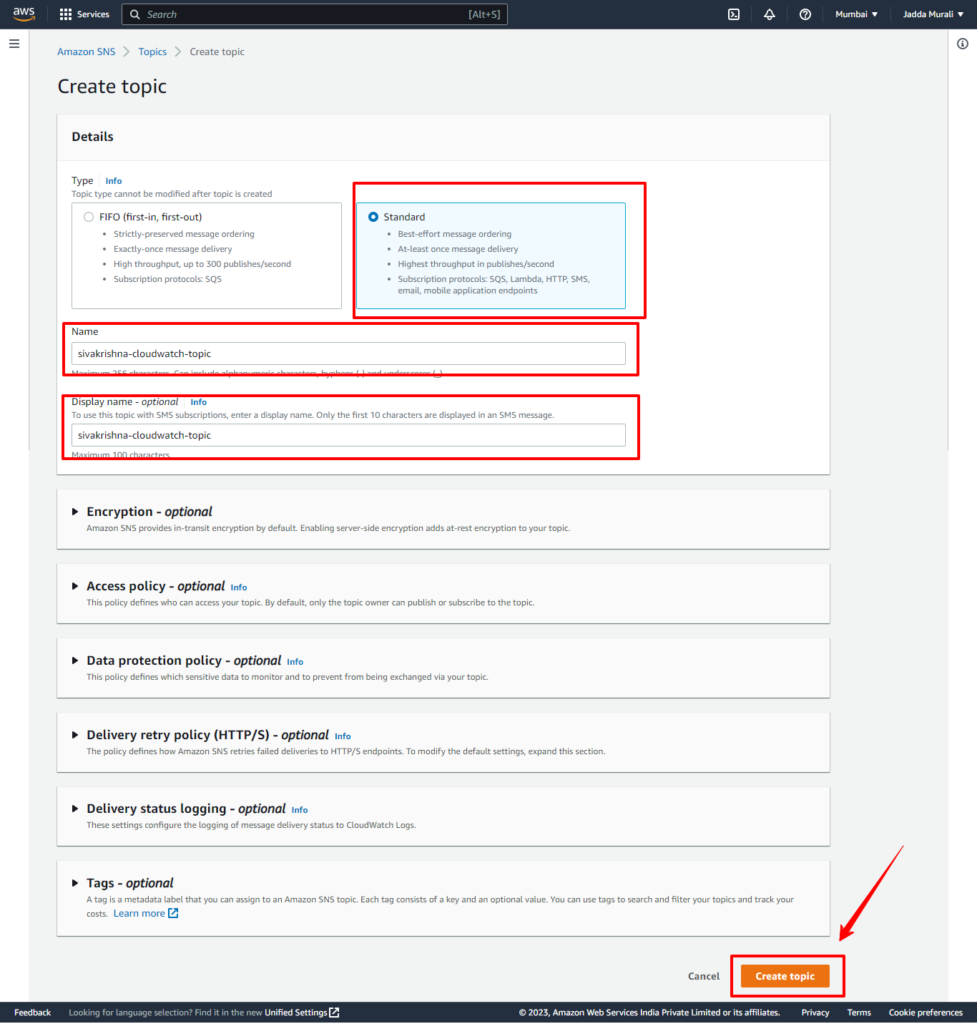The height and width of the screenshot is (1024, 977).
Task: Open Unified Settings link in footer
Action: (x=296, y=1012)
